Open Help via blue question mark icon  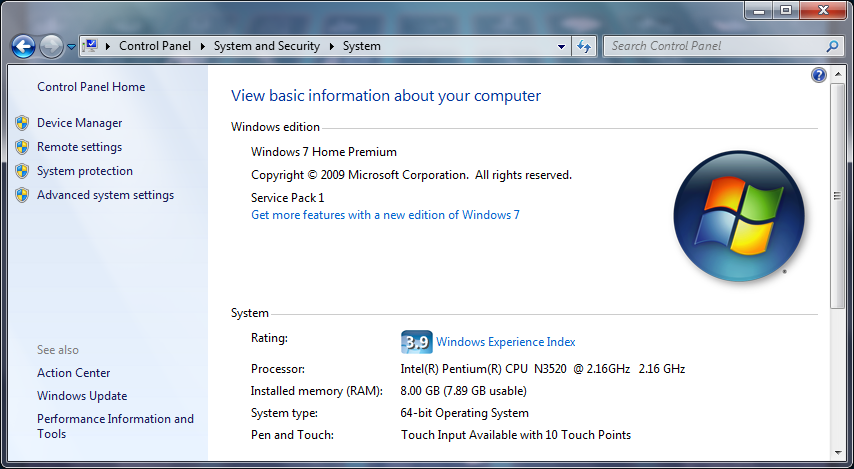point(819,75)
